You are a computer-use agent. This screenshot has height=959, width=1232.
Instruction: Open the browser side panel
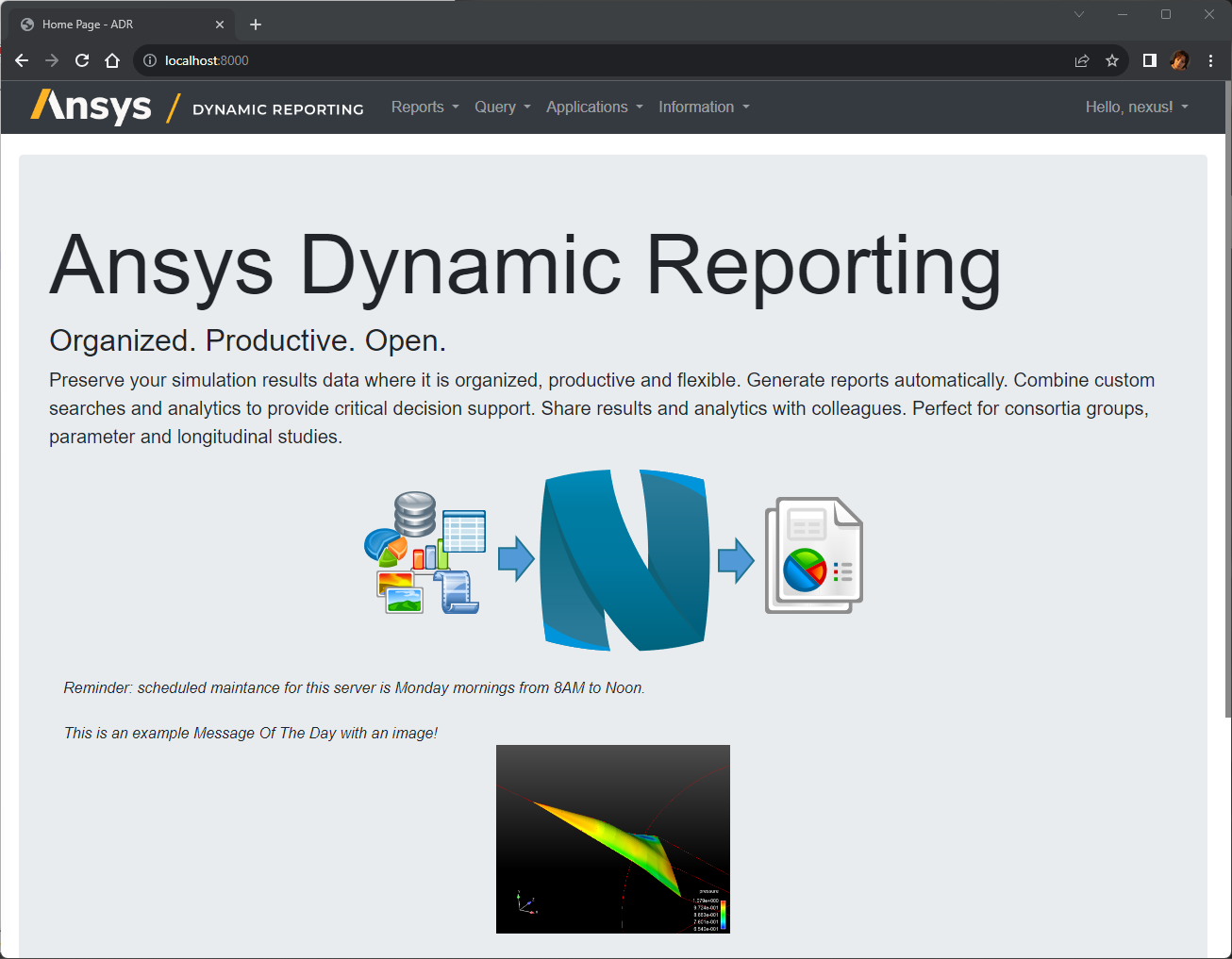pos(1149,60)
